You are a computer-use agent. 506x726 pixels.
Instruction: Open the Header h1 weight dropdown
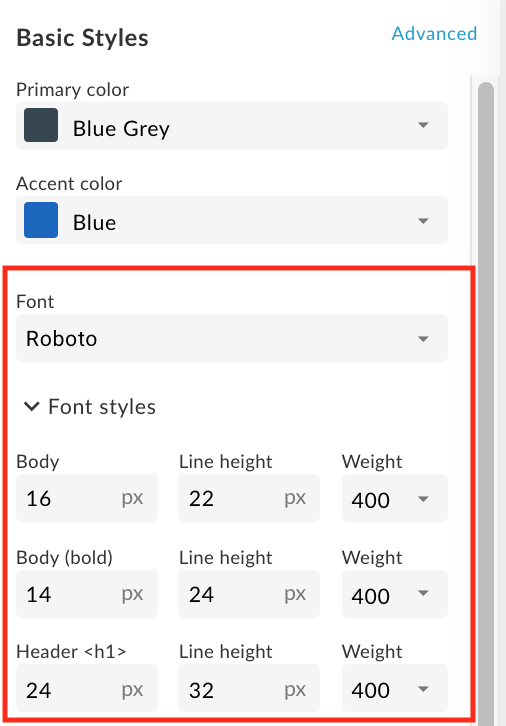click(x=395, y=688)
